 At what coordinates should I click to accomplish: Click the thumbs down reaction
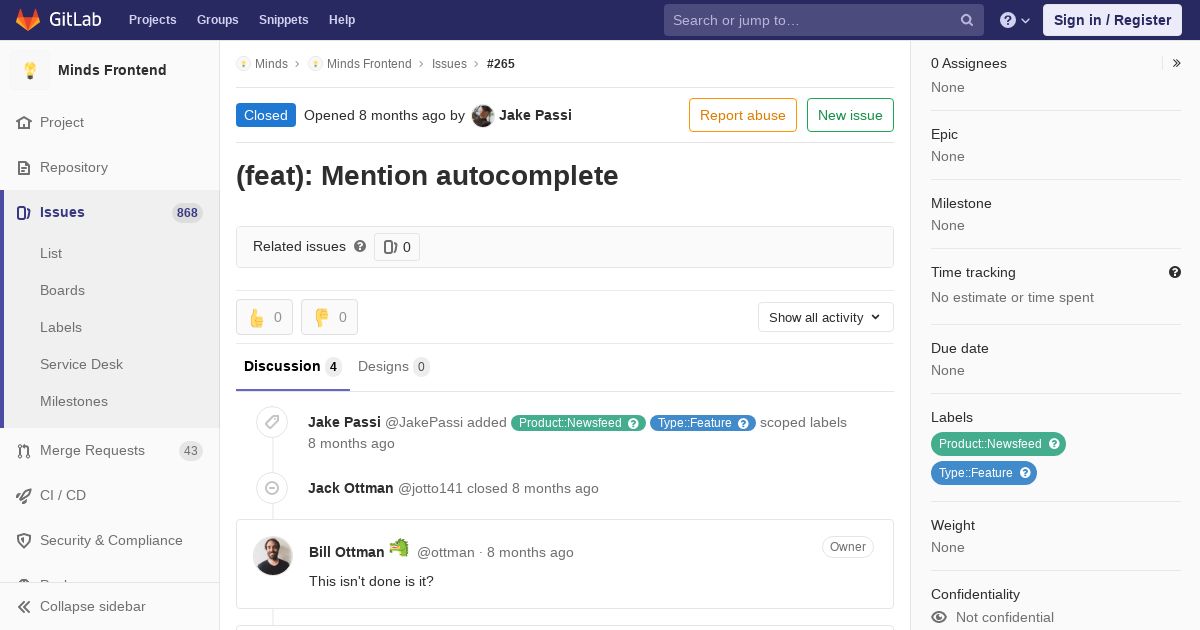coord(329,317)
